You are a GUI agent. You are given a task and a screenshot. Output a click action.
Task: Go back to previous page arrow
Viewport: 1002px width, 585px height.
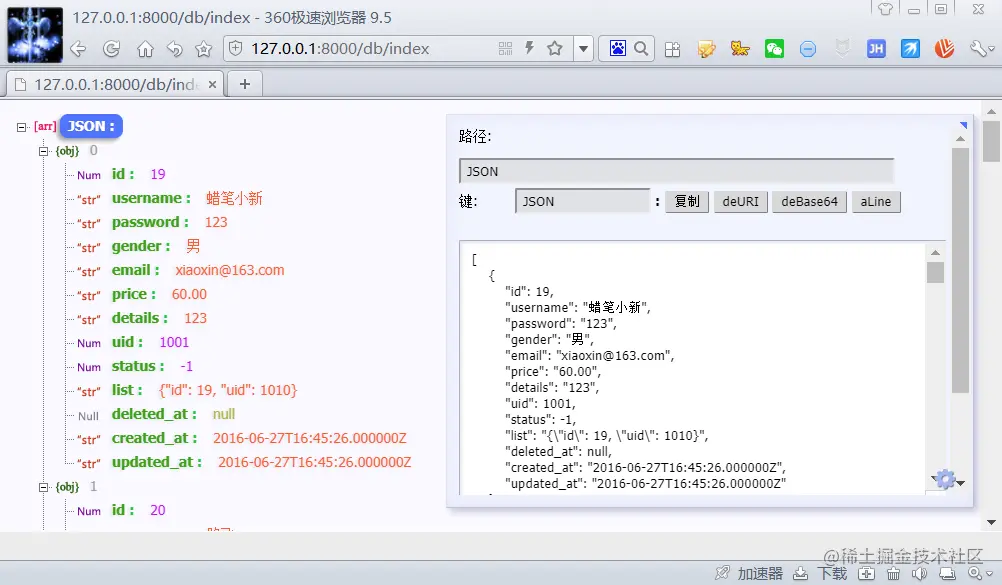79,49
